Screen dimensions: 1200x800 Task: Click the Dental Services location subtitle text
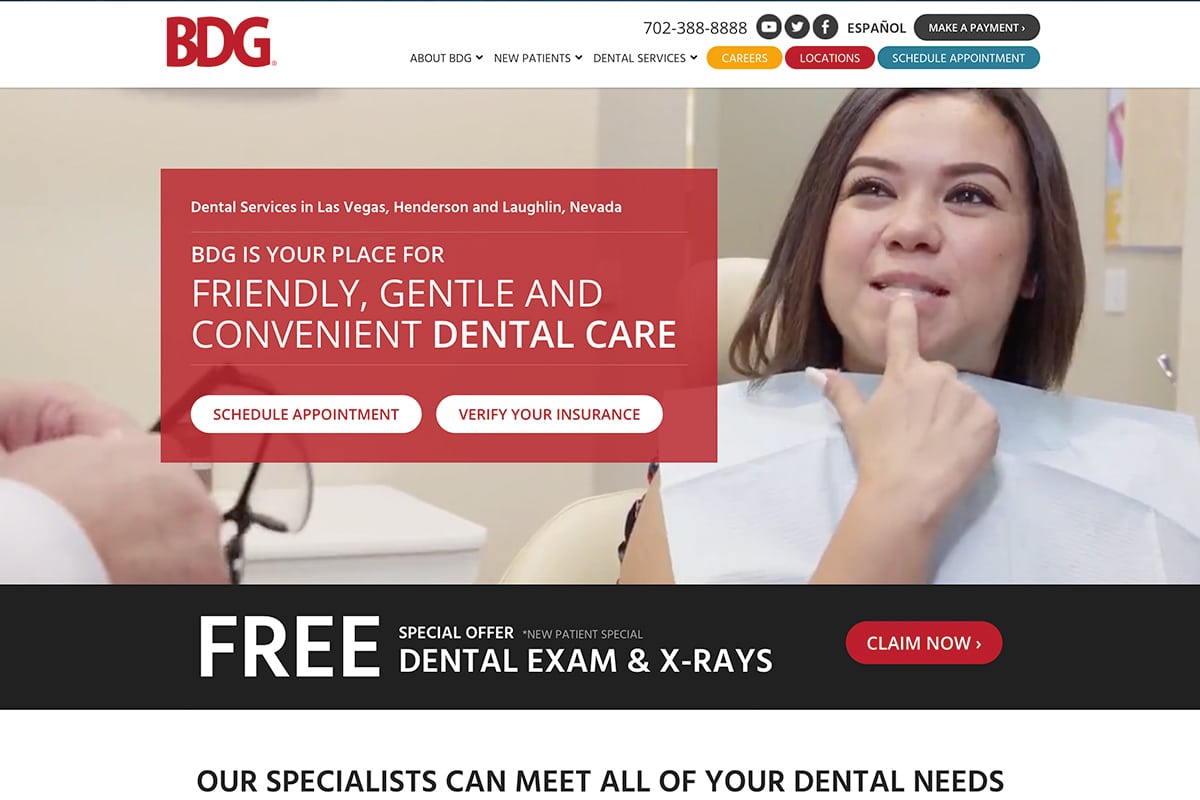click(406, 207)
